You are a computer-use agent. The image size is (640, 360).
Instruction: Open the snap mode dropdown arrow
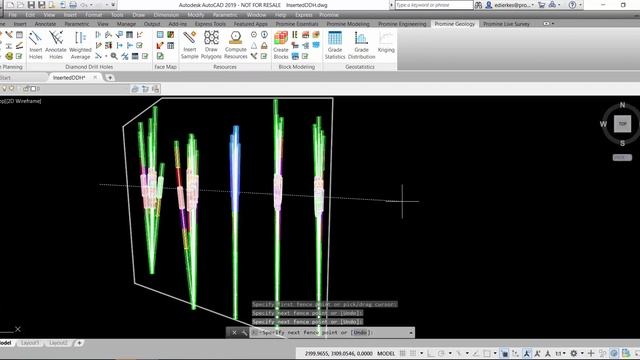click(421, 353)
